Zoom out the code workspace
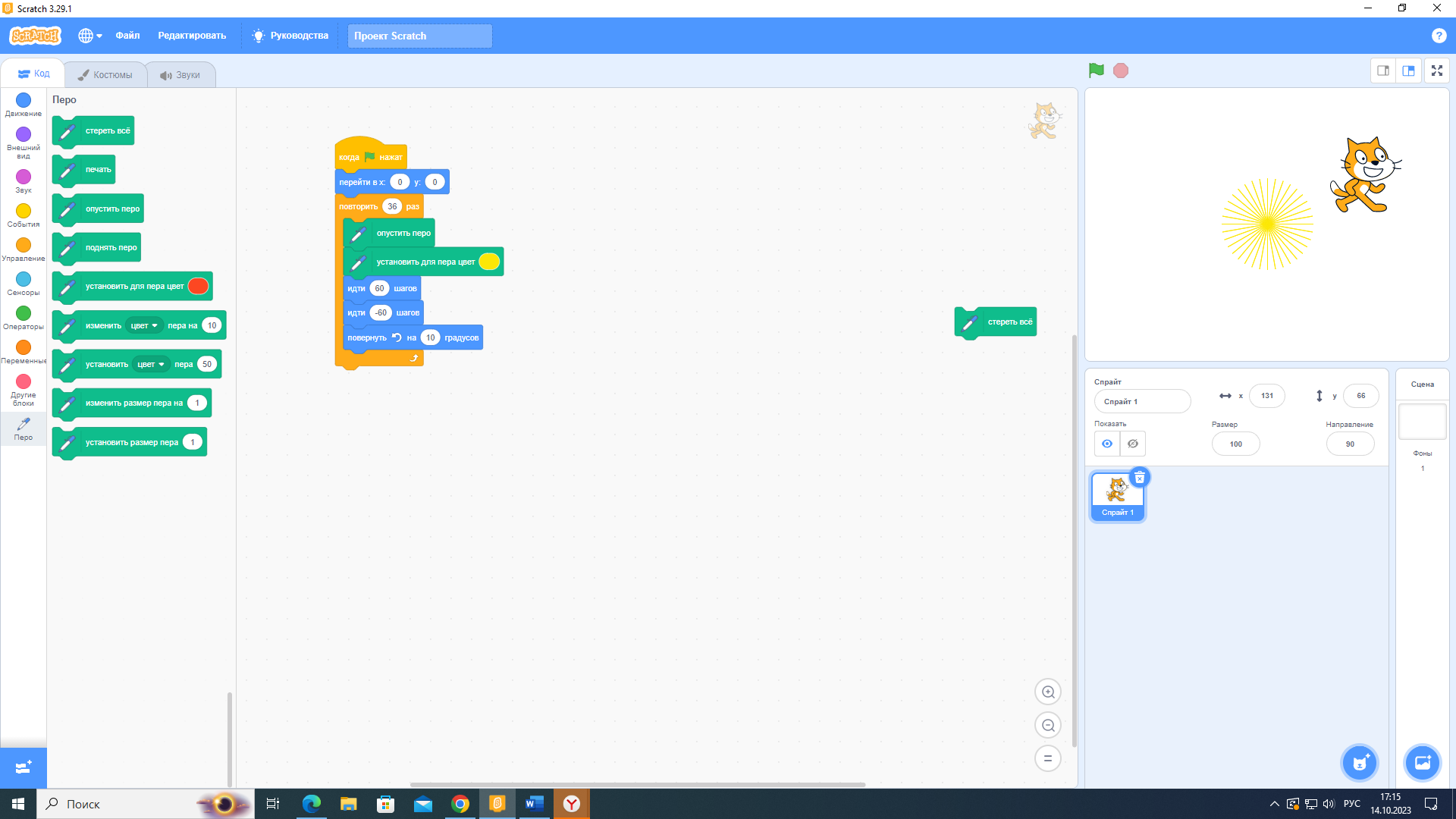Viewport: 1456px width, 819px height. [1048, 725]
